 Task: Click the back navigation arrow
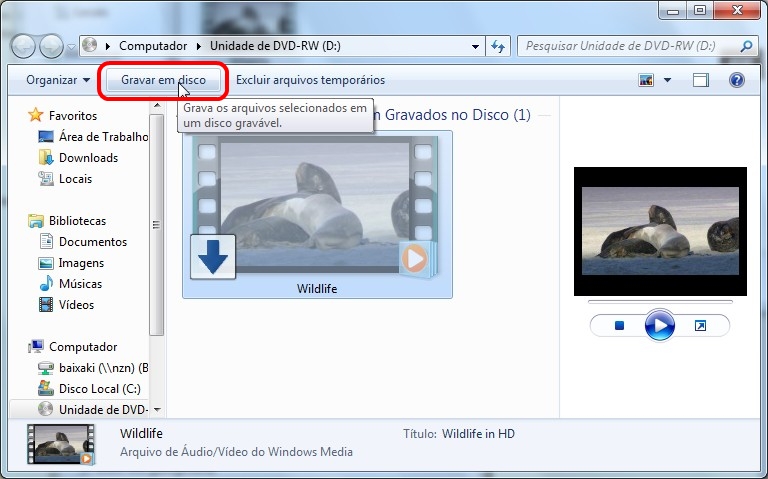24,46
